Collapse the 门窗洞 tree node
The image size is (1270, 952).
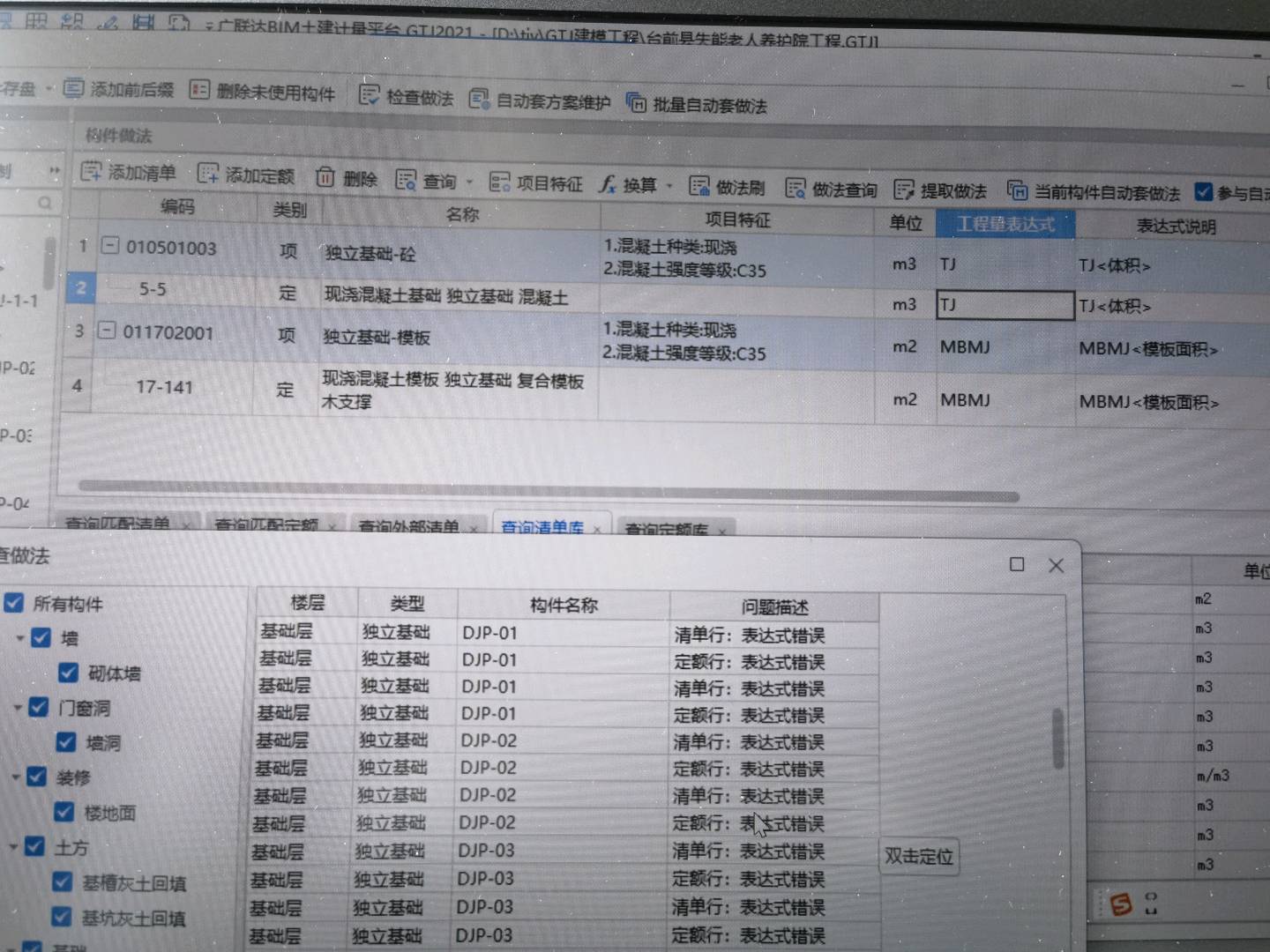tap(17, 707)
